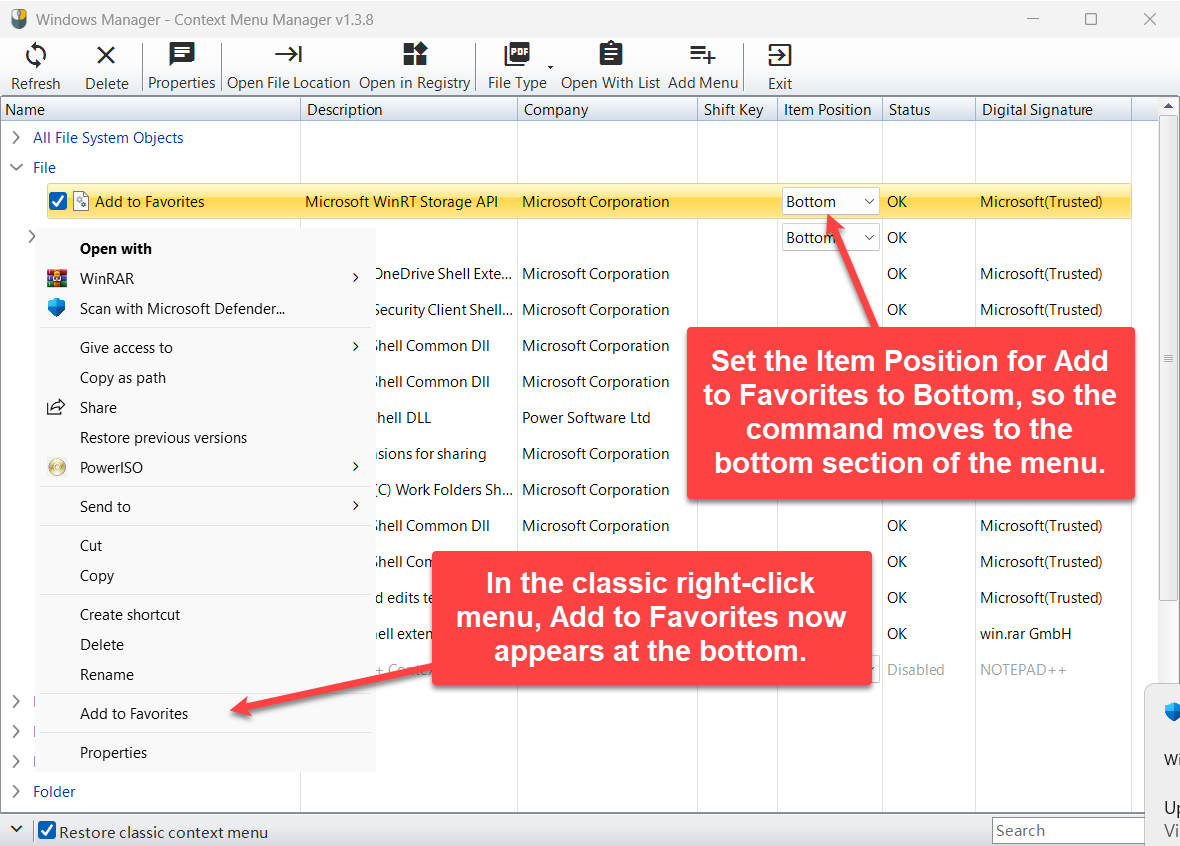Click the Add Menu toolbar icon
Viewport: 1180px width, 846px height.
[x=703, y=54]
